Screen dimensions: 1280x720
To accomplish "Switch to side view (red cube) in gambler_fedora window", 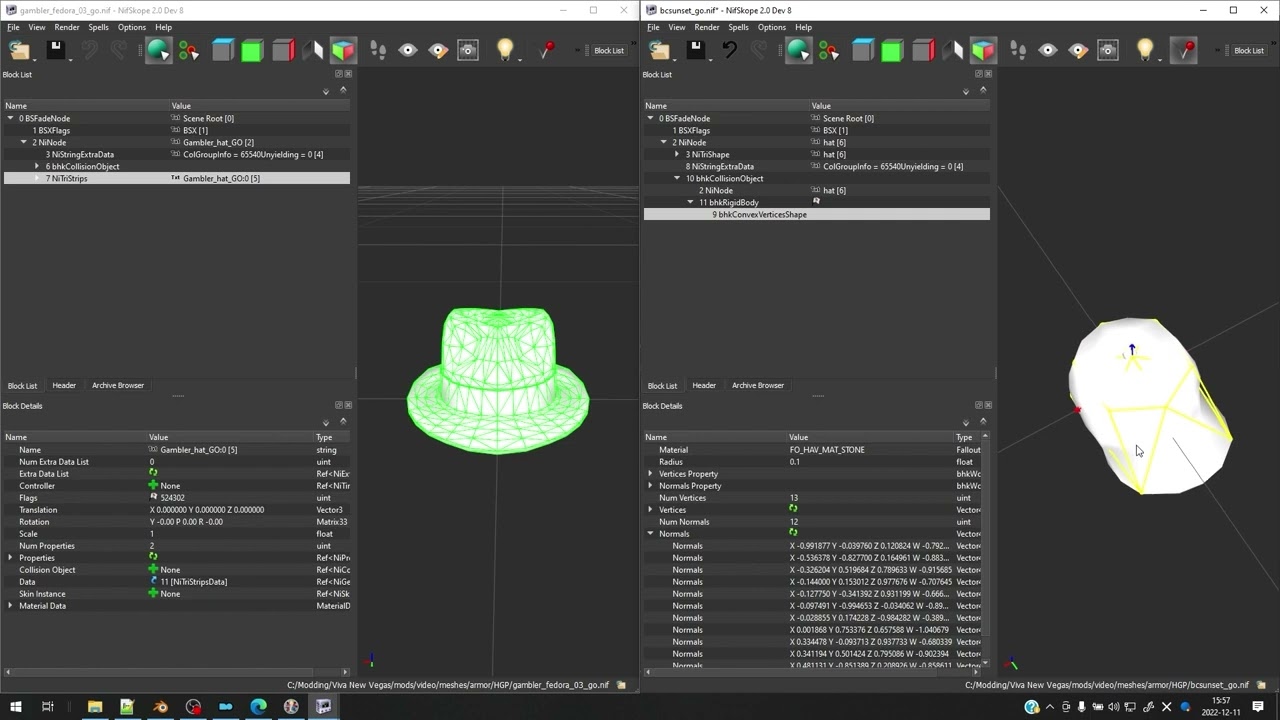I will pos(283,50).
